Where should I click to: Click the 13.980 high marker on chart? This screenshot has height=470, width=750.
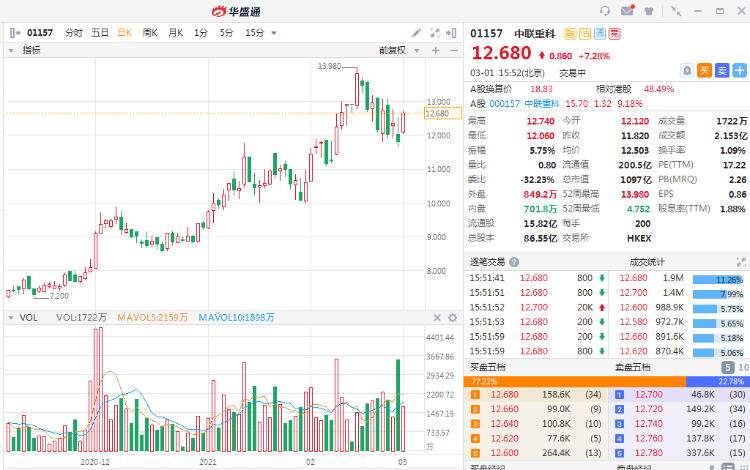[330, 66]
